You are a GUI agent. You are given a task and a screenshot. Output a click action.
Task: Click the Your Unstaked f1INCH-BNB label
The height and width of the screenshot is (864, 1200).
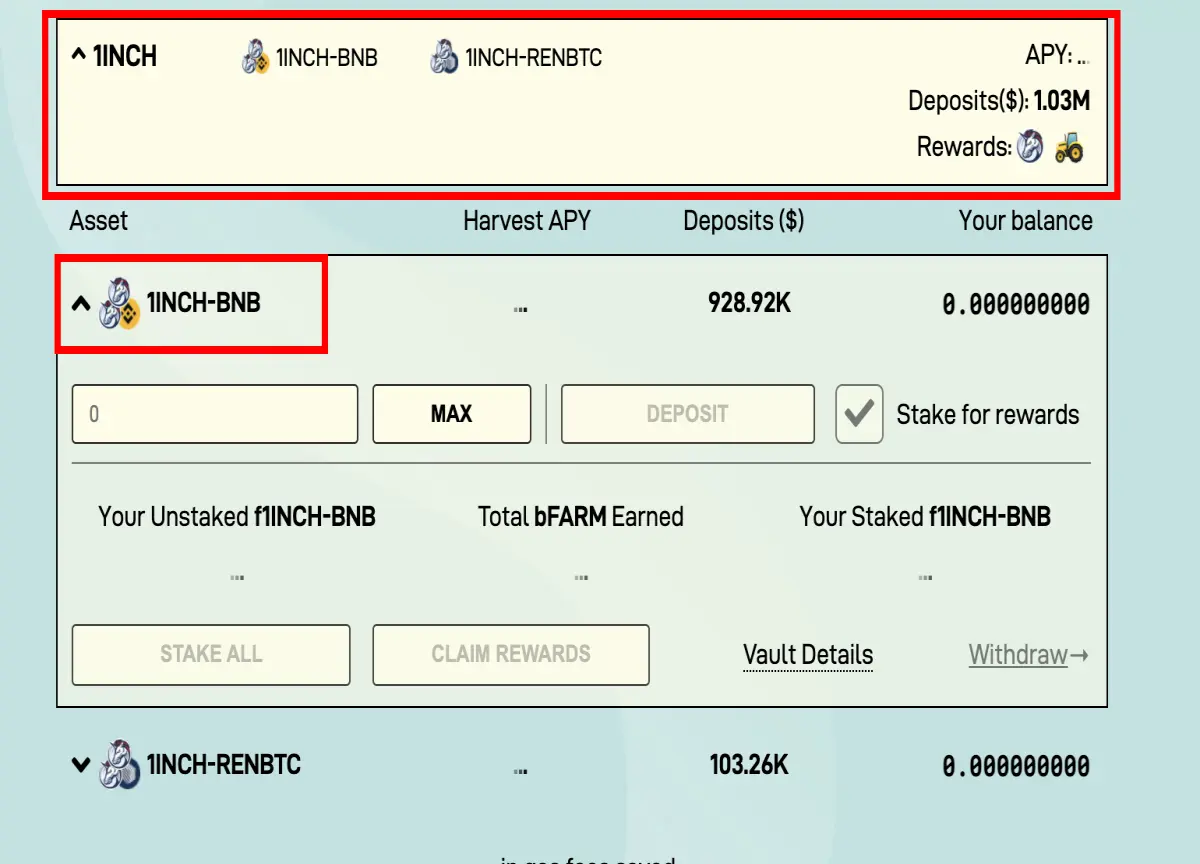237,517
